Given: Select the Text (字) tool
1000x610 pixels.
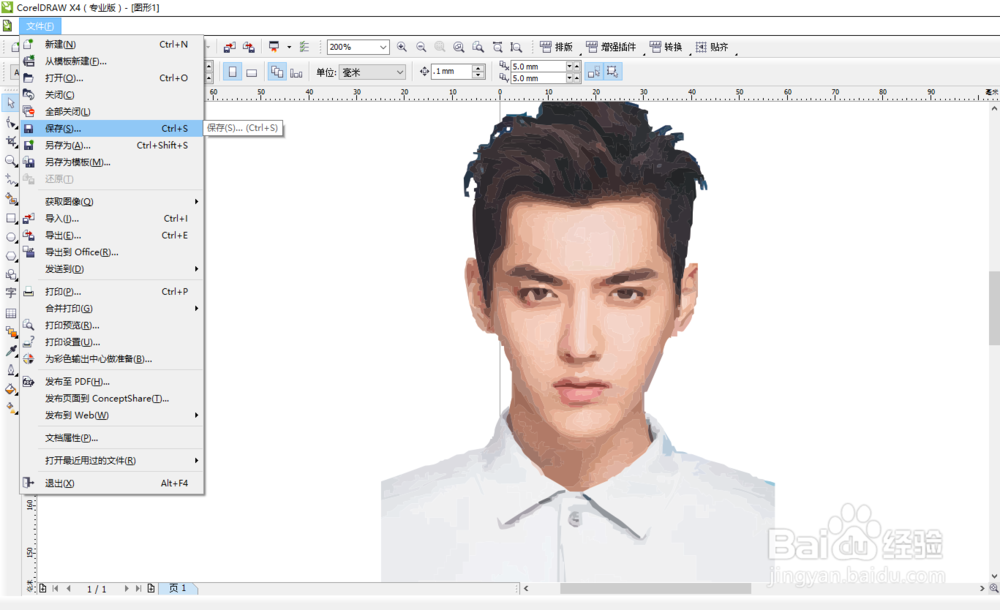Looking at the screenshot, I should 11,294.
